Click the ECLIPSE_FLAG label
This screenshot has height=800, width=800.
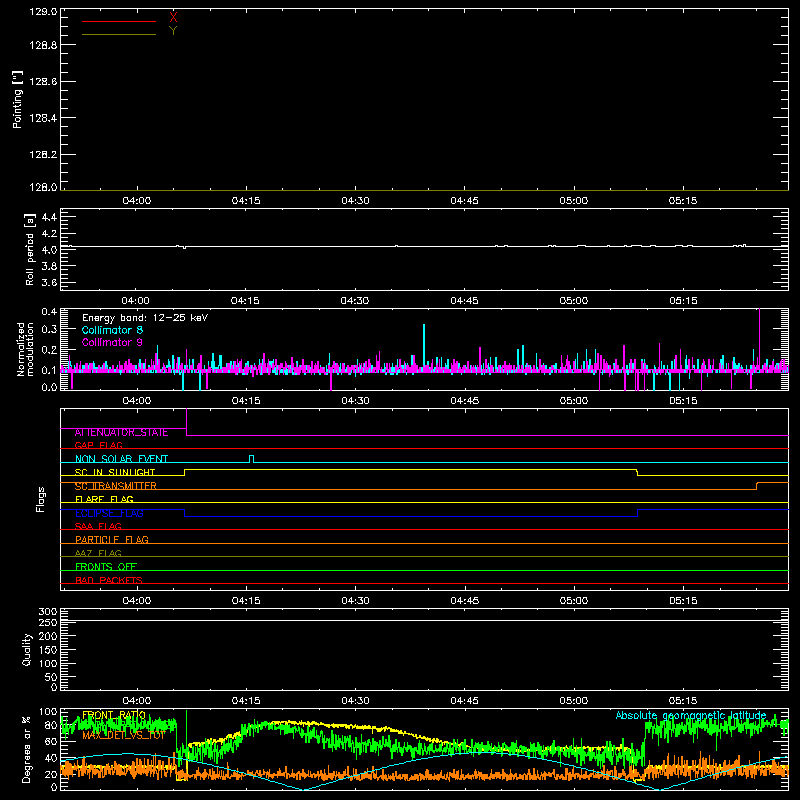[x=109, y=513]
